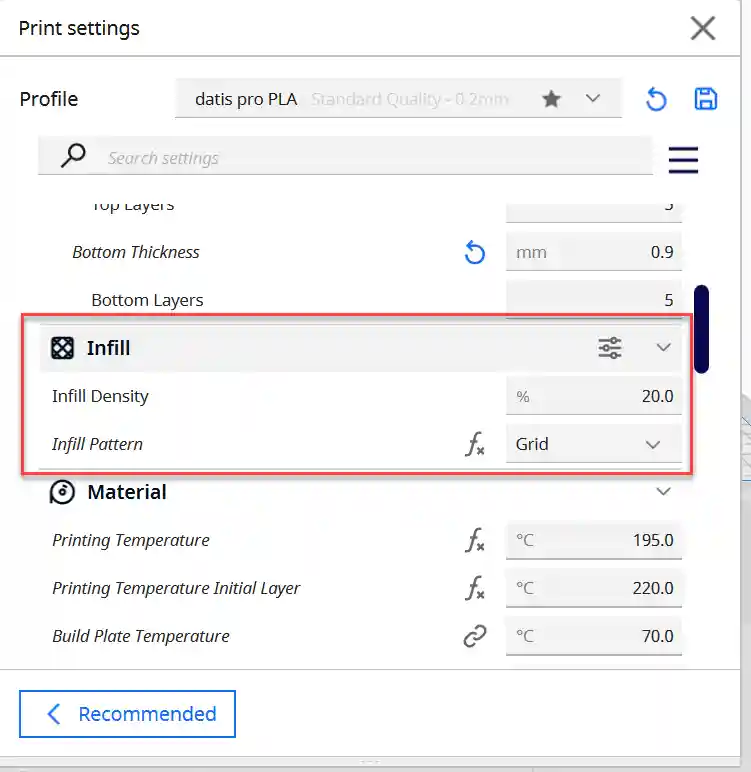This screenshot has height=772, width=751.
Task: Click the Infill Density percentage field
Action: tap(593, 396)
